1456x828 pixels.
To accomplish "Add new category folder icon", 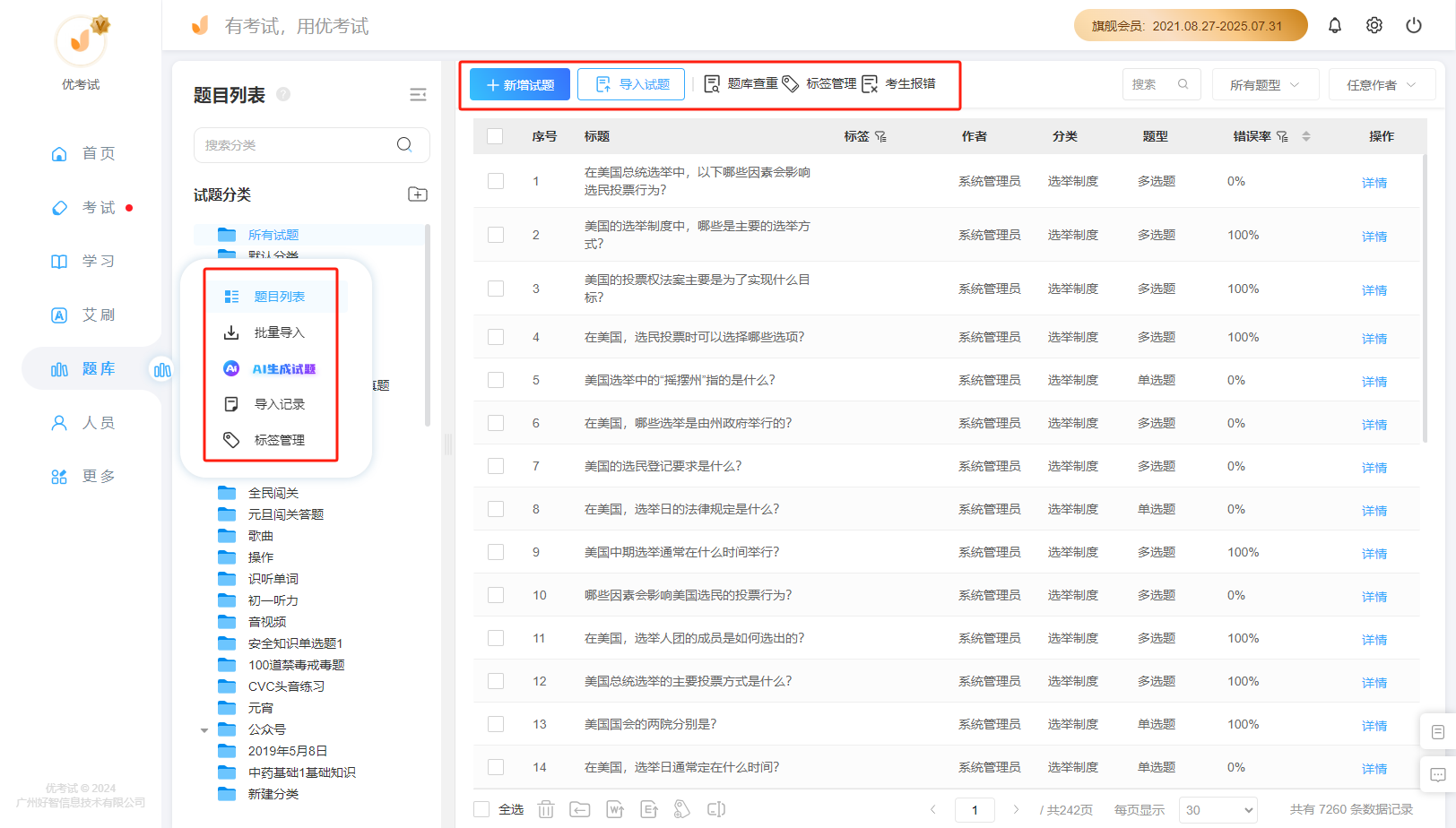I will [418, 194].
